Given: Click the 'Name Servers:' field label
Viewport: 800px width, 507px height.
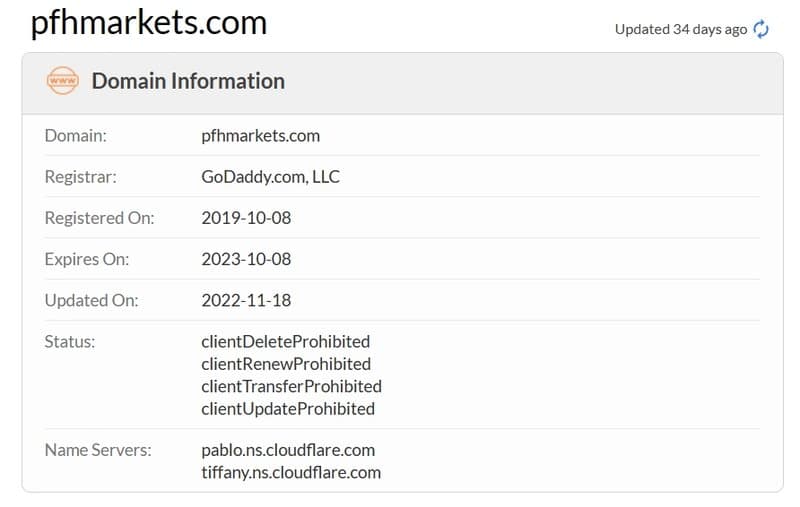Looking at the screenshot, I should [98, 450].
